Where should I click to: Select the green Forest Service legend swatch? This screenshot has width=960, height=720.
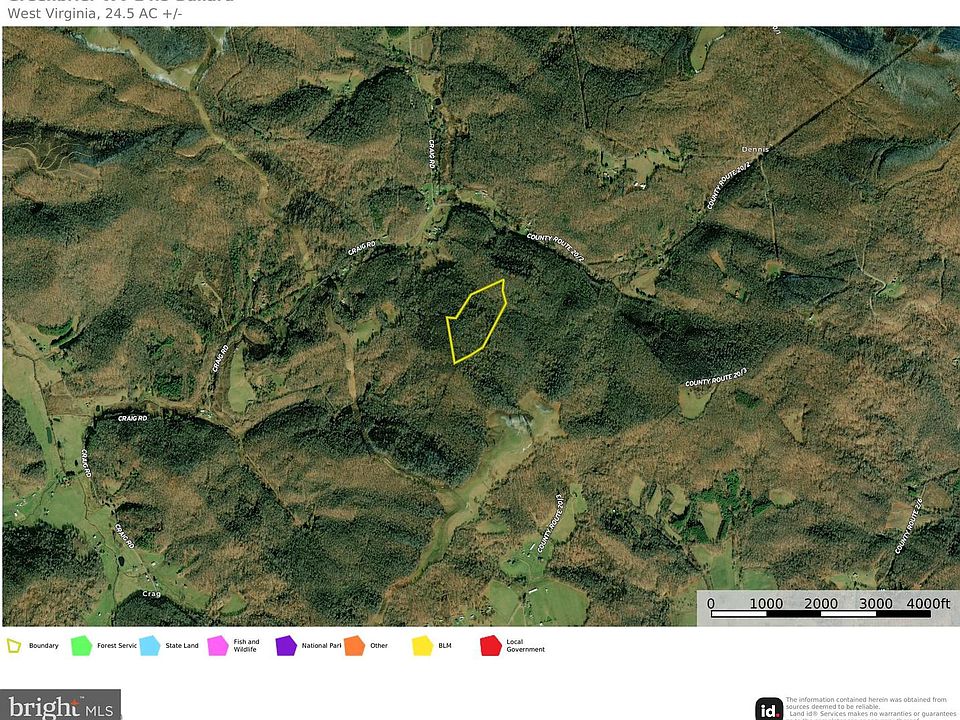tap(81, 646)
